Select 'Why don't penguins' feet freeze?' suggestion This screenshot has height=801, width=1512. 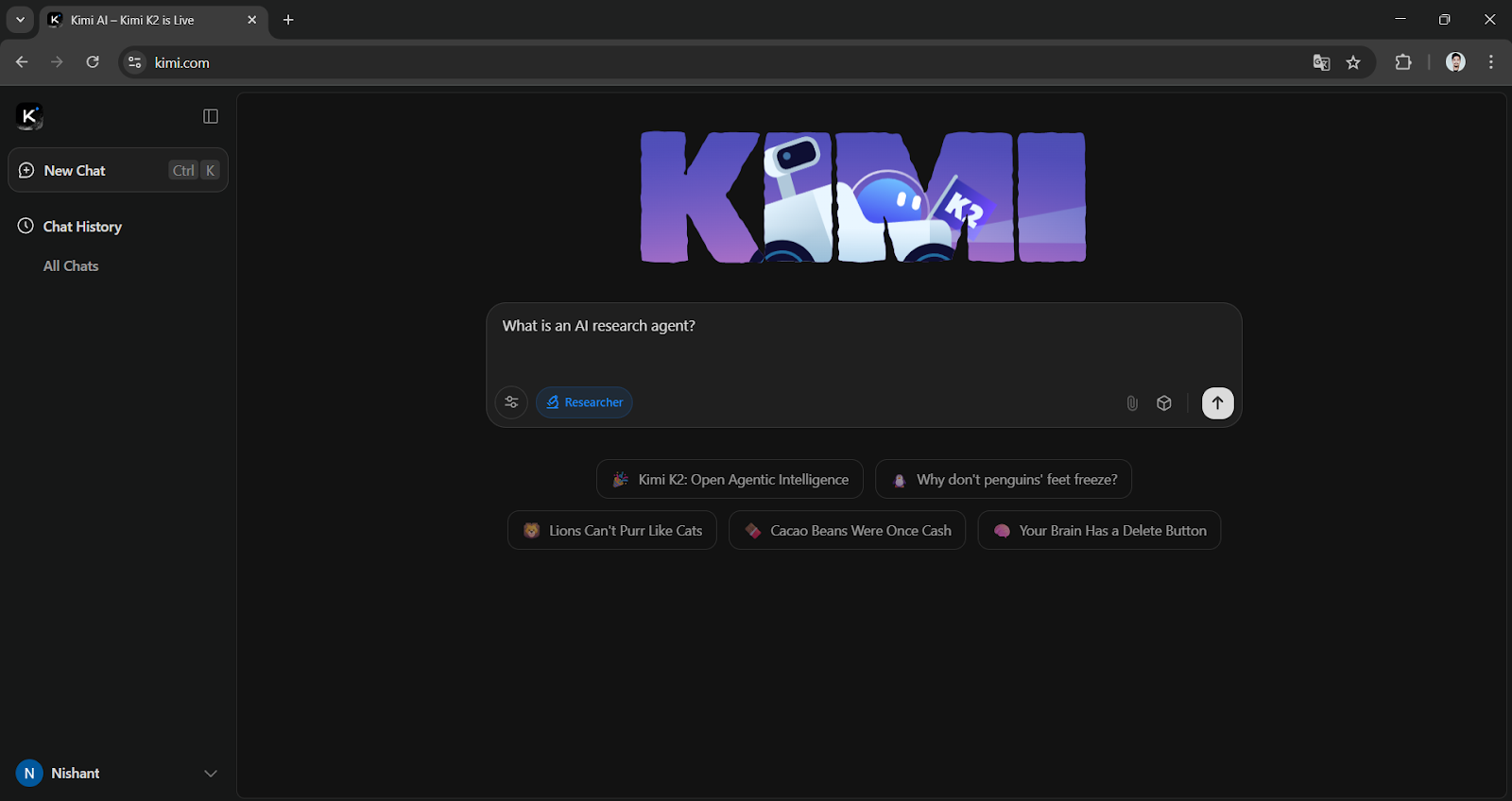tap(1004, 479)
